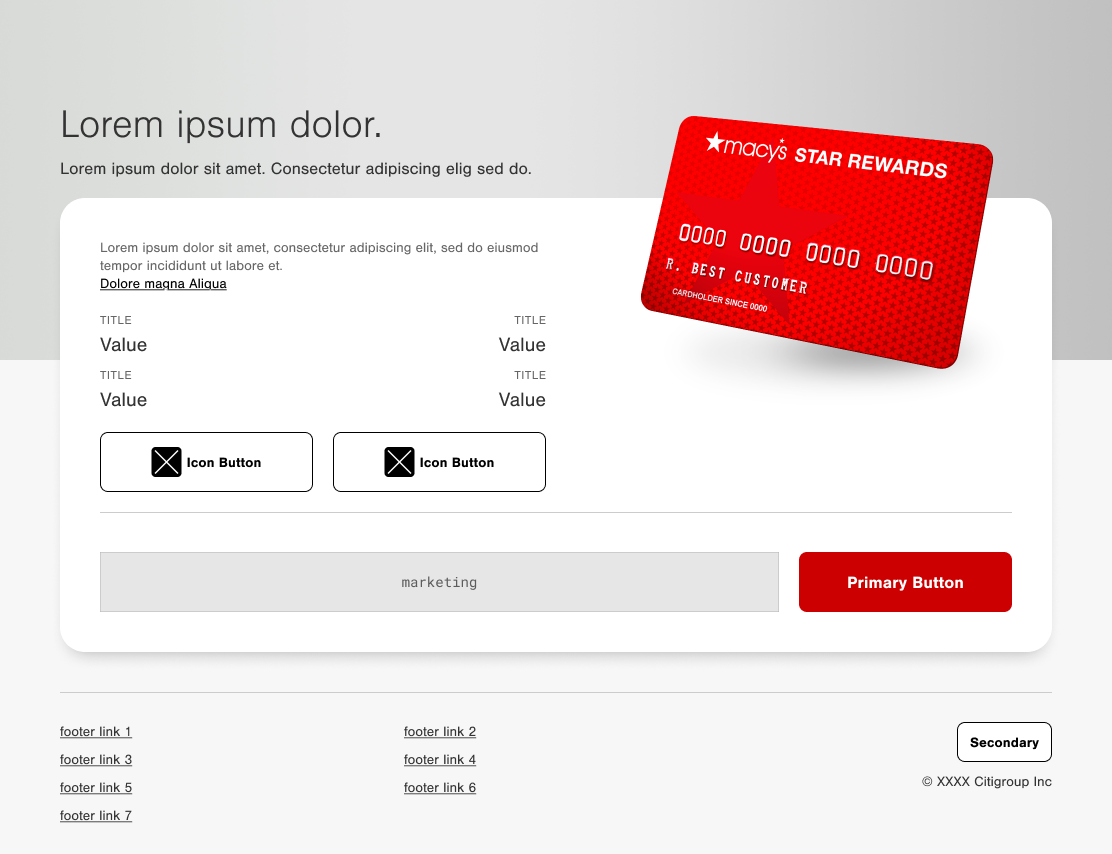Open the Dolore magna Aliqua link
1112x854 pixels.
click(x=163, y=284)
